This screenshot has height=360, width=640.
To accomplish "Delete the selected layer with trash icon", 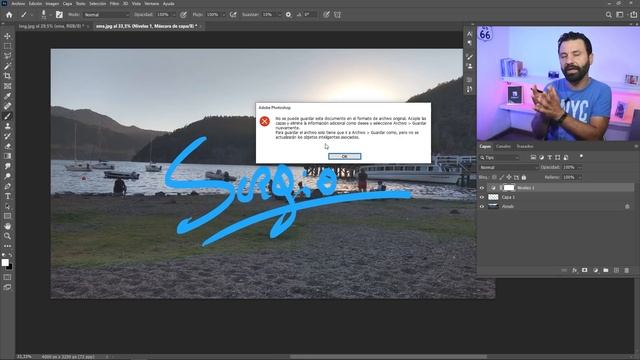I will (627, 270).
